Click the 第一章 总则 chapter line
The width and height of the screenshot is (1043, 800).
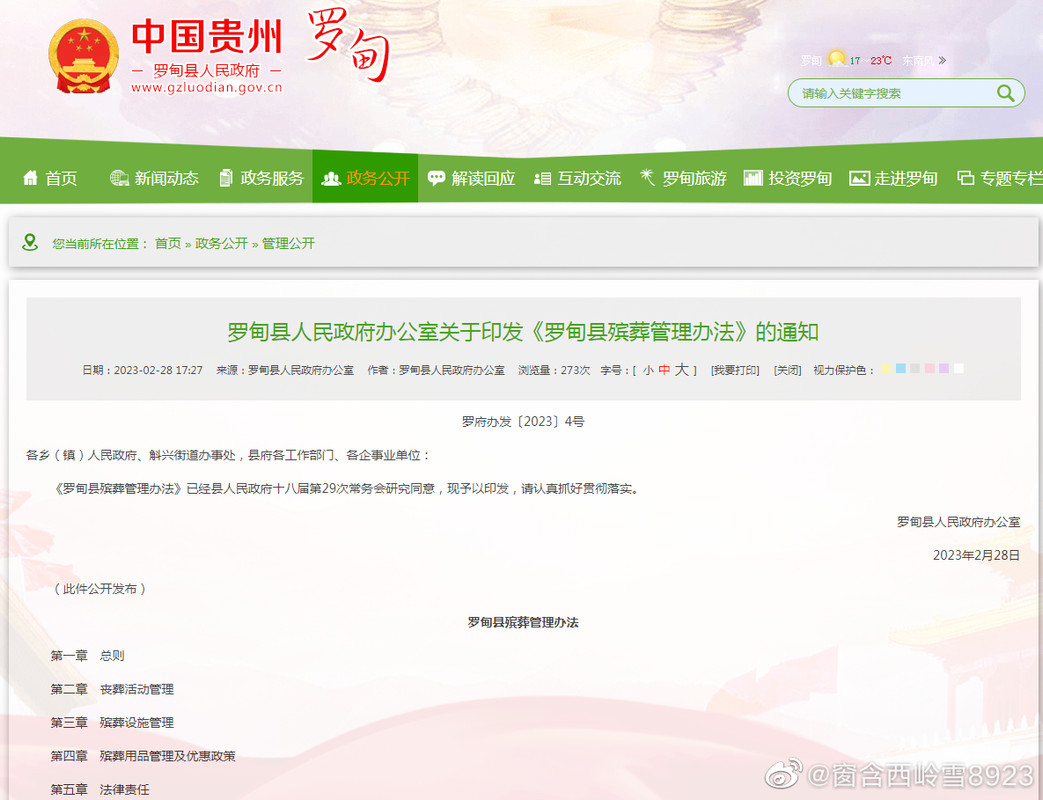(x=87, y=656)
